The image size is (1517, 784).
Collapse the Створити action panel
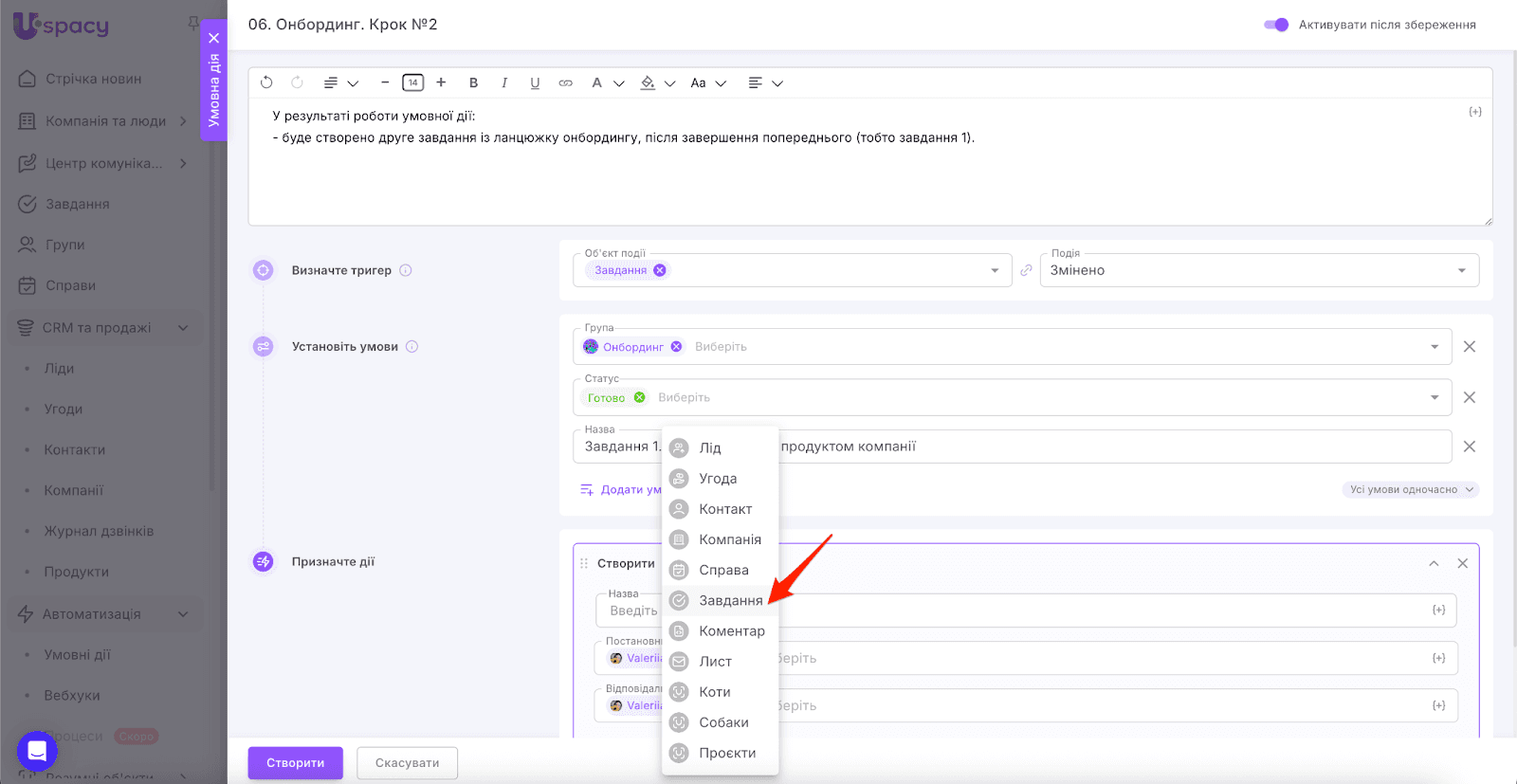(x=1434, y=564)
